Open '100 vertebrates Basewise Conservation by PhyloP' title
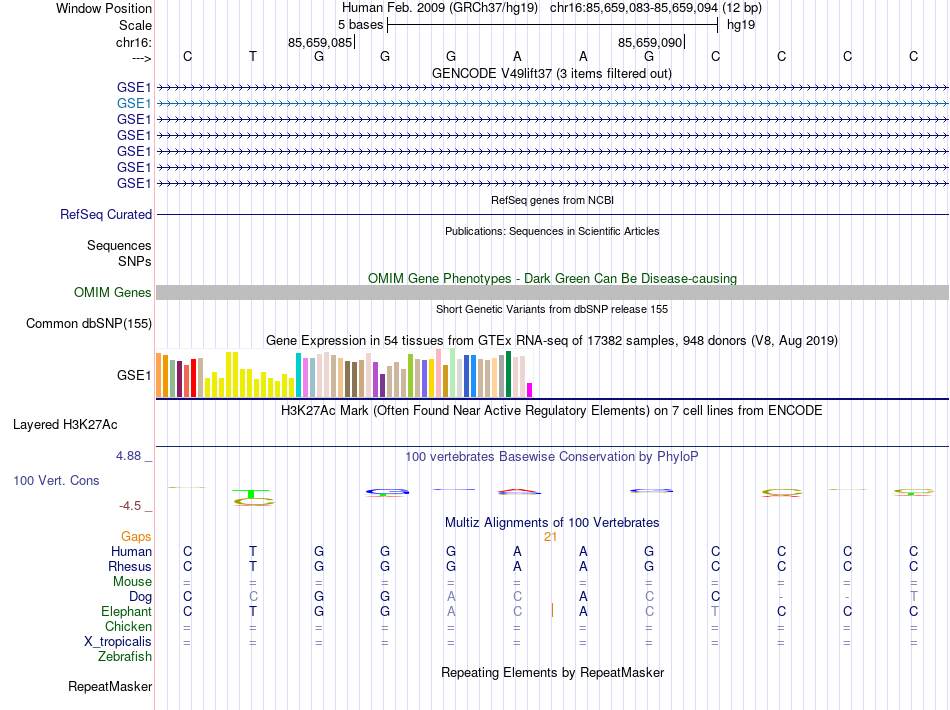 [x=551, y=457]
